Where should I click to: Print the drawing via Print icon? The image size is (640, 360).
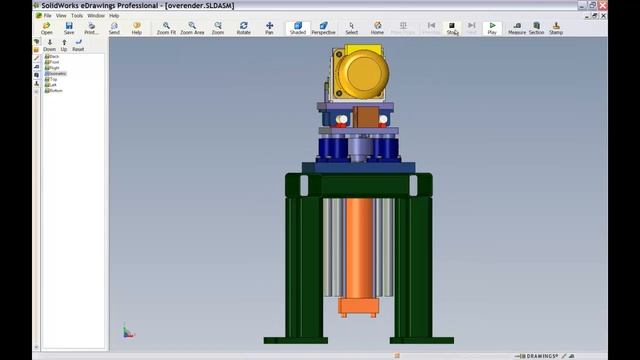[91, 28]
